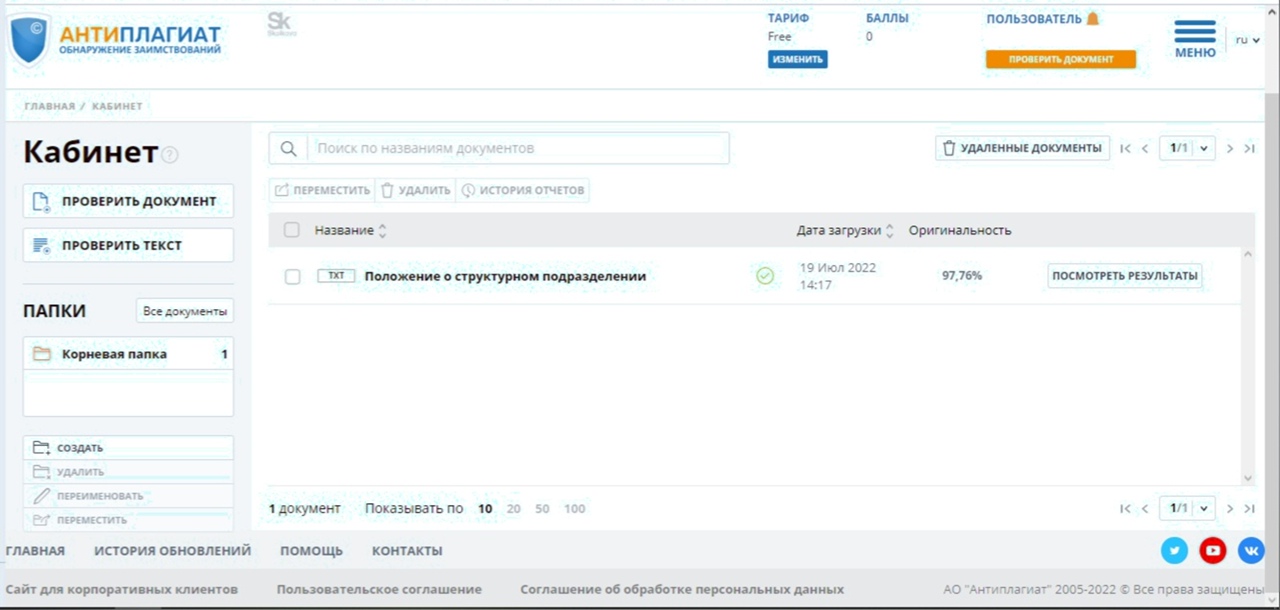Click the УДАЛИТЬ toolbar button above the list

(x=415, y=190)
